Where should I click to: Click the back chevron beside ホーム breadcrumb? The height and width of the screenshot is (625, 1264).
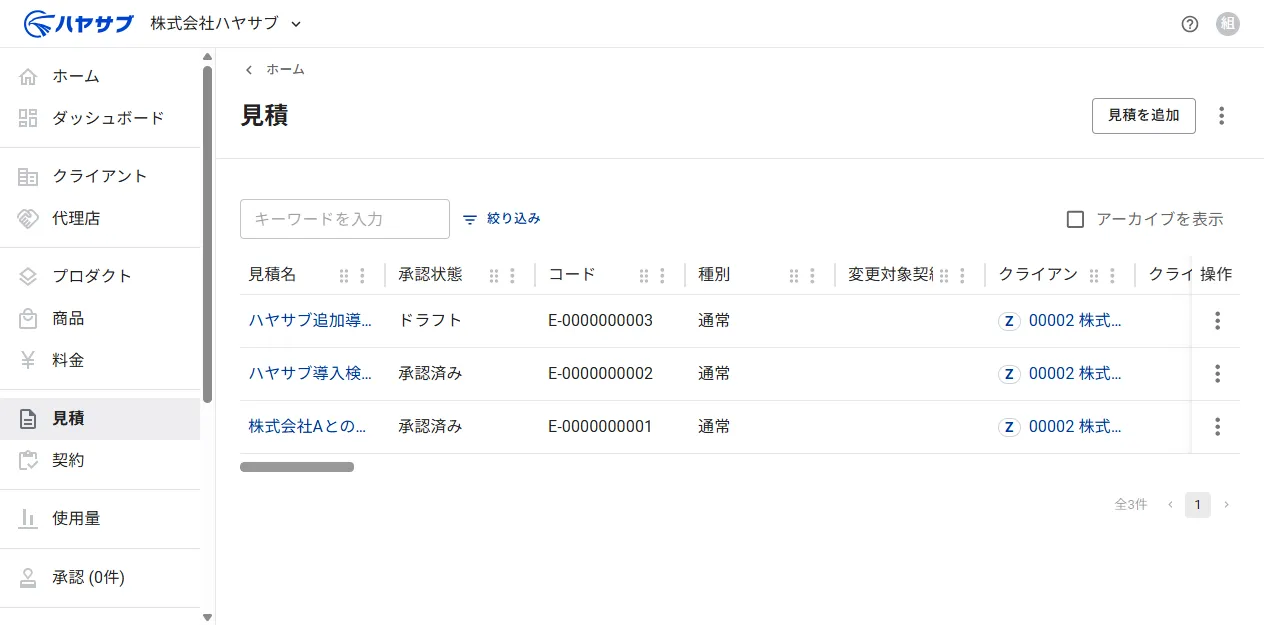click(x=249, y=70)
